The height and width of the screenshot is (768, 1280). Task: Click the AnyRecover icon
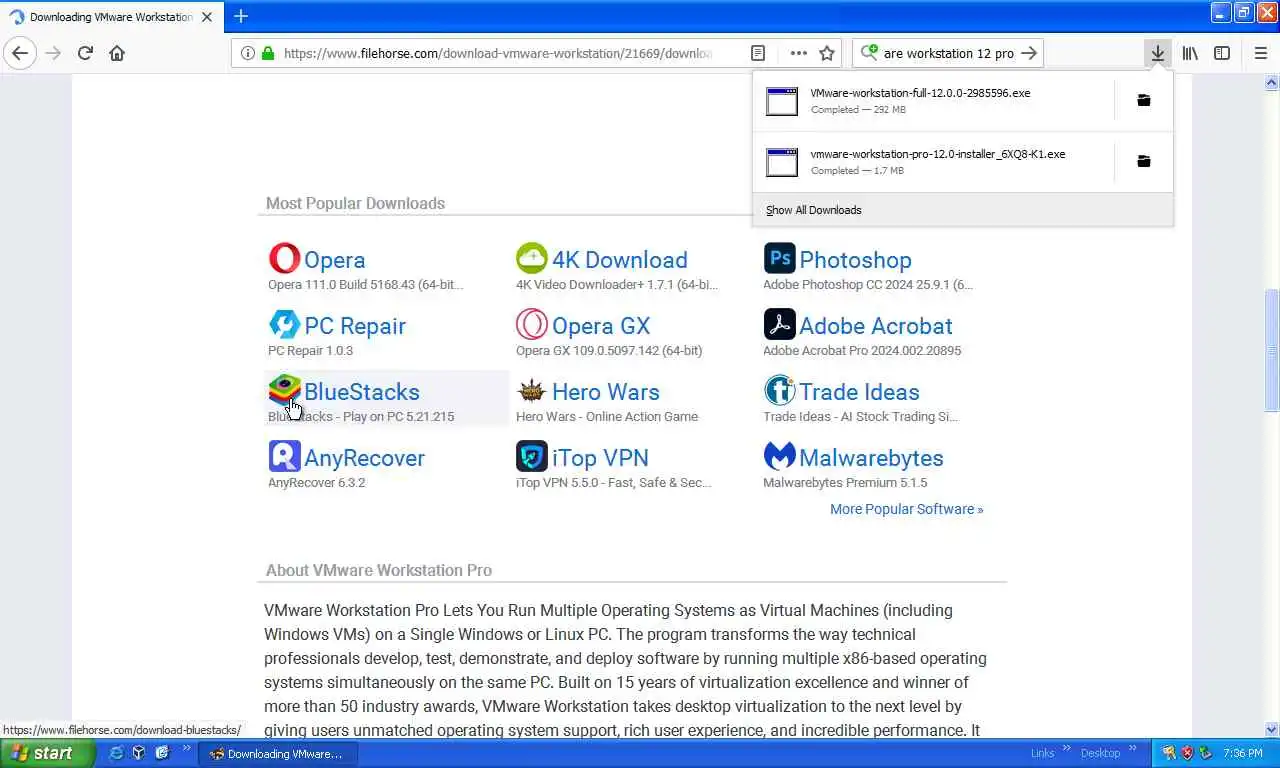point(284,456)
